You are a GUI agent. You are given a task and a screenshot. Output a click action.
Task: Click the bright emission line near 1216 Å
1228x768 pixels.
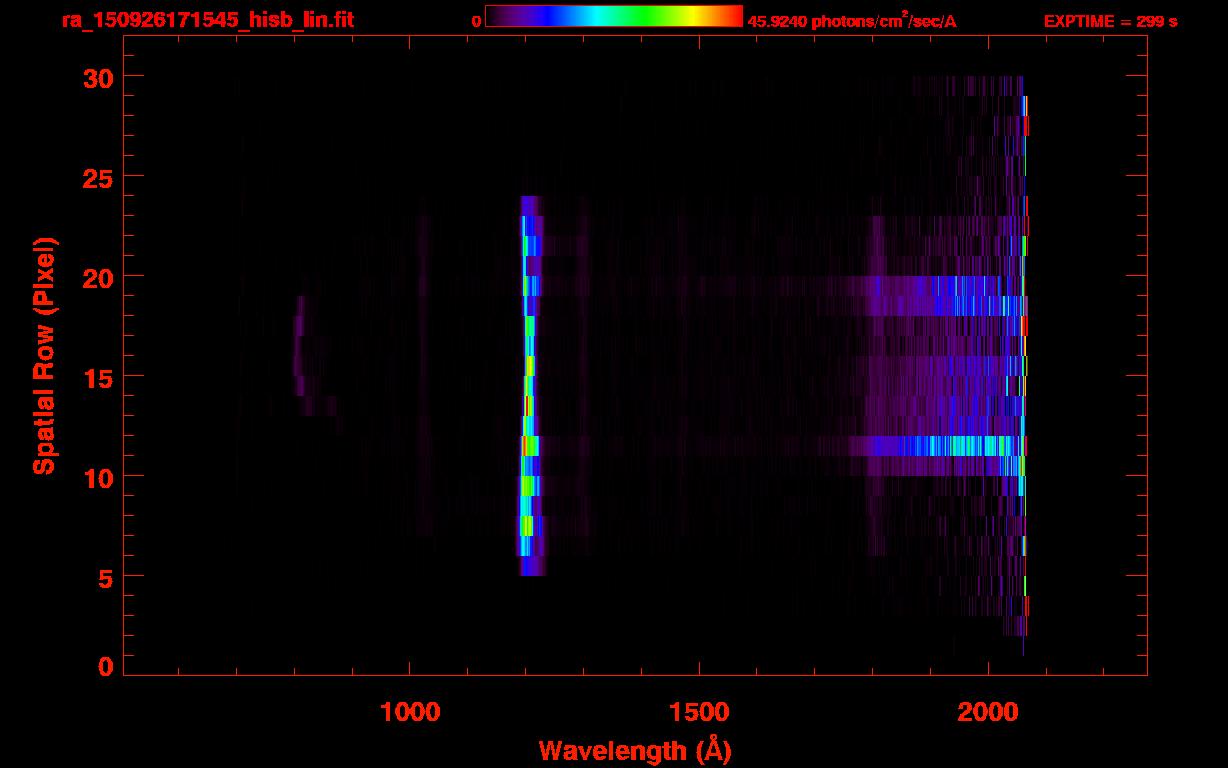tap(529, 386)
